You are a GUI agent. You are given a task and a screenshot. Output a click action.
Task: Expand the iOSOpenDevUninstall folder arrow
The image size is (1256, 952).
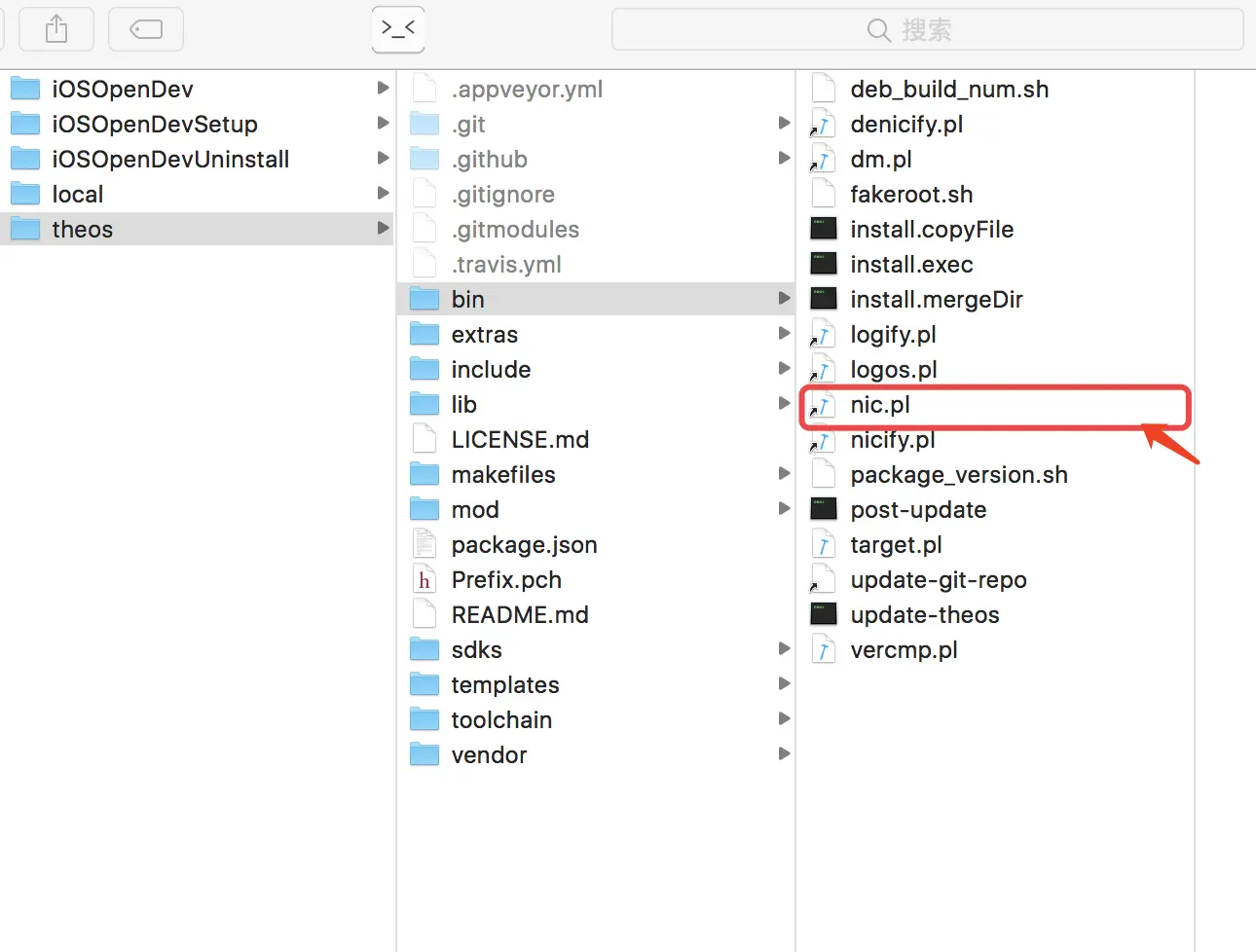(383, 158)
